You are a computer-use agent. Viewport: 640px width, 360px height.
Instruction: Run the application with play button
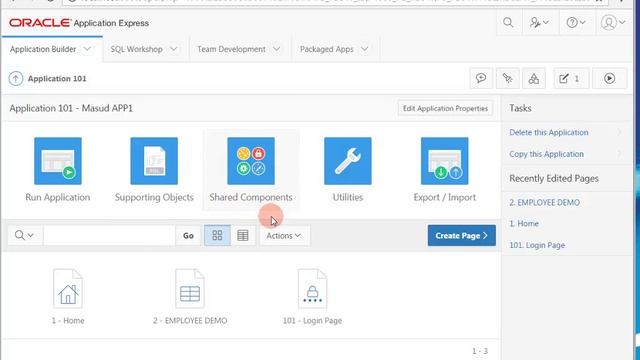click(609, 78)
